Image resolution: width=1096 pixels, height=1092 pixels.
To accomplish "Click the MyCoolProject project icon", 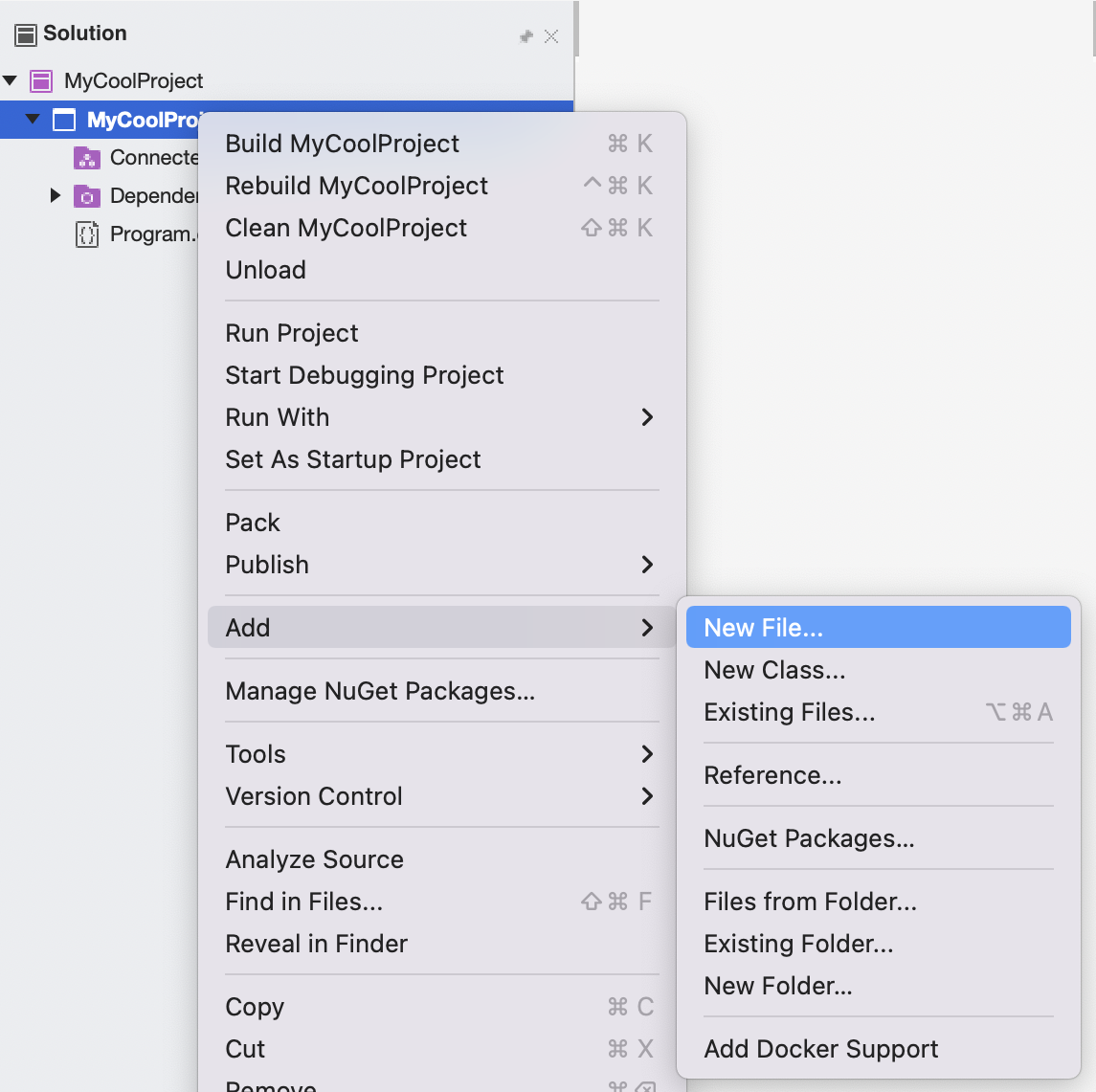I will click(x=64, y=119).
